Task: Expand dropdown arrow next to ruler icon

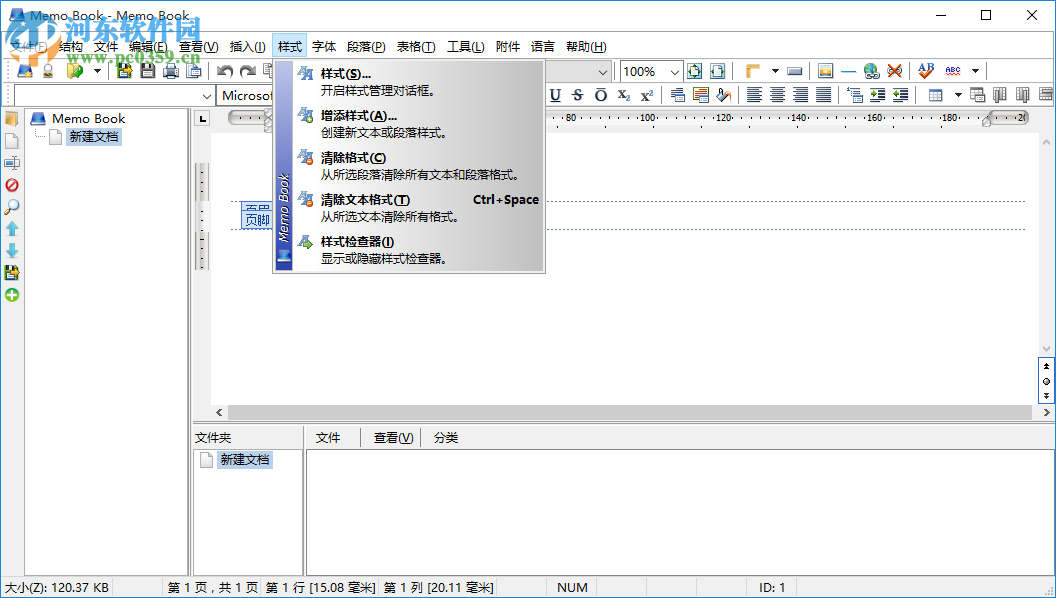Action: (x=775, y=71)
